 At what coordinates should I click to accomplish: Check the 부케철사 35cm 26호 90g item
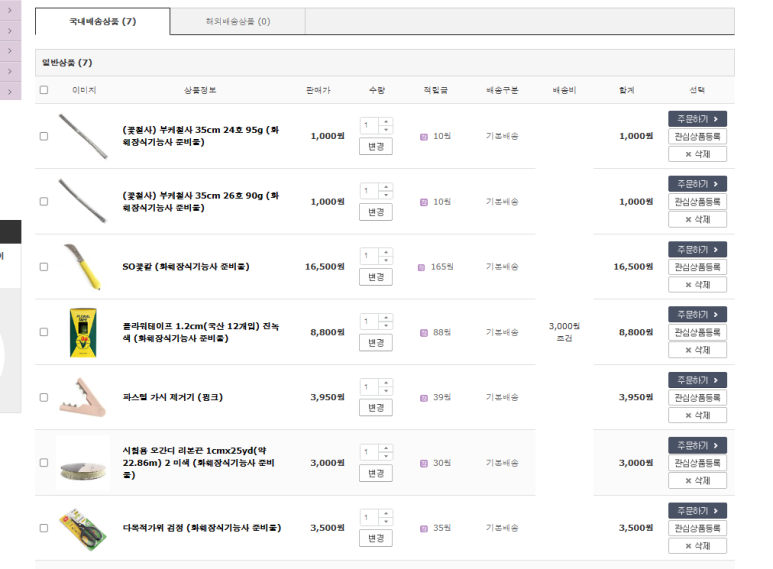tap(44, 201)
